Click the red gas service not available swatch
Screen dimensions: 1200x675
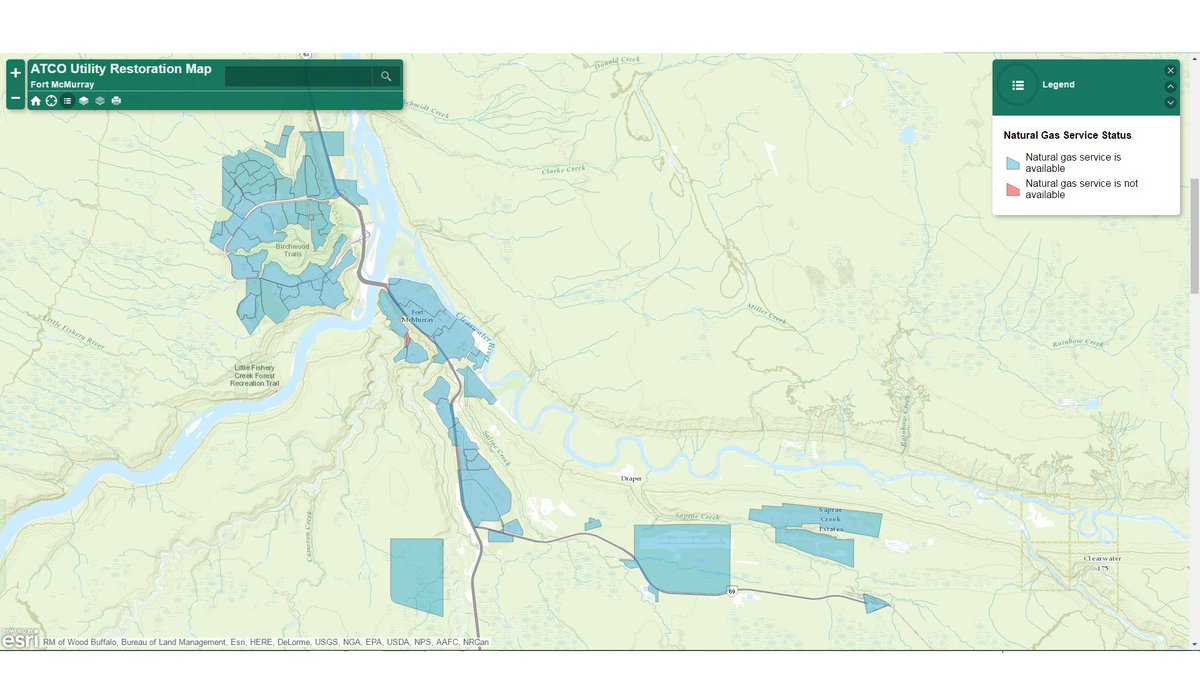point(1013,189)
